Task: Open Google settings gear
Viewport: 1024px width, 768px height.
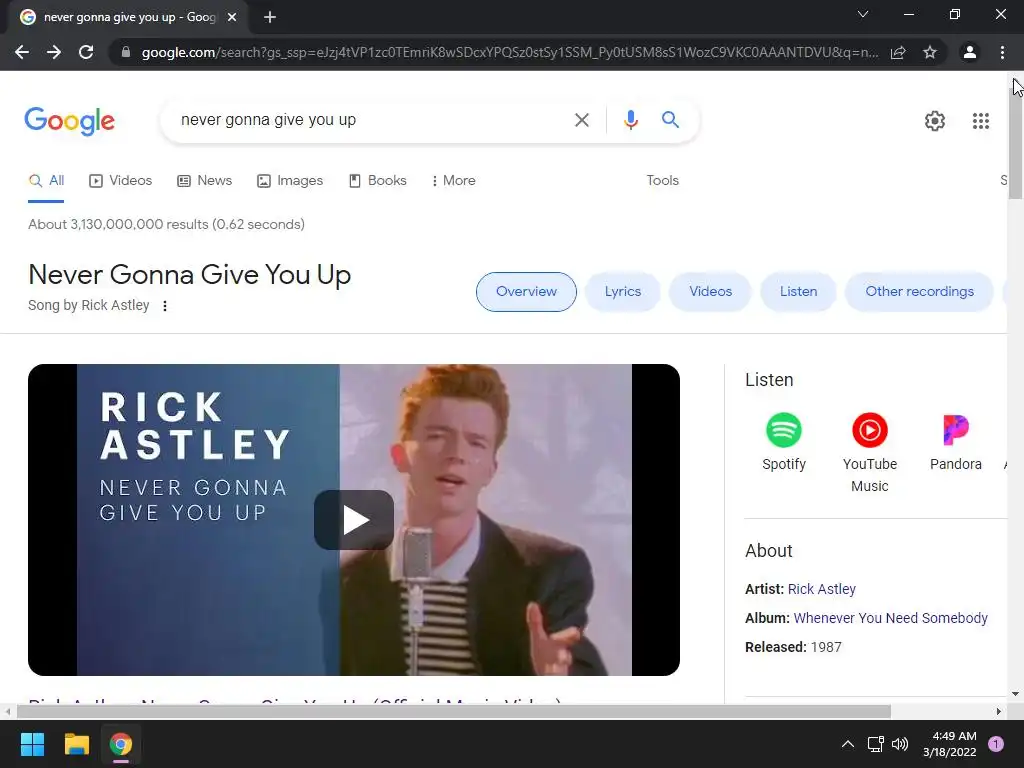Action: pyautogui.click(x=935, y=121)
